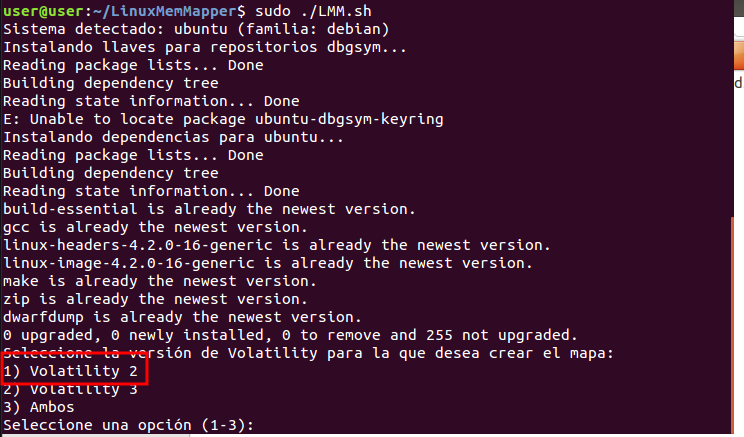Click the 'gcc is already the newest version' line
The width and height of the screenshot is (744, 437).
click(x=155, y=227)
